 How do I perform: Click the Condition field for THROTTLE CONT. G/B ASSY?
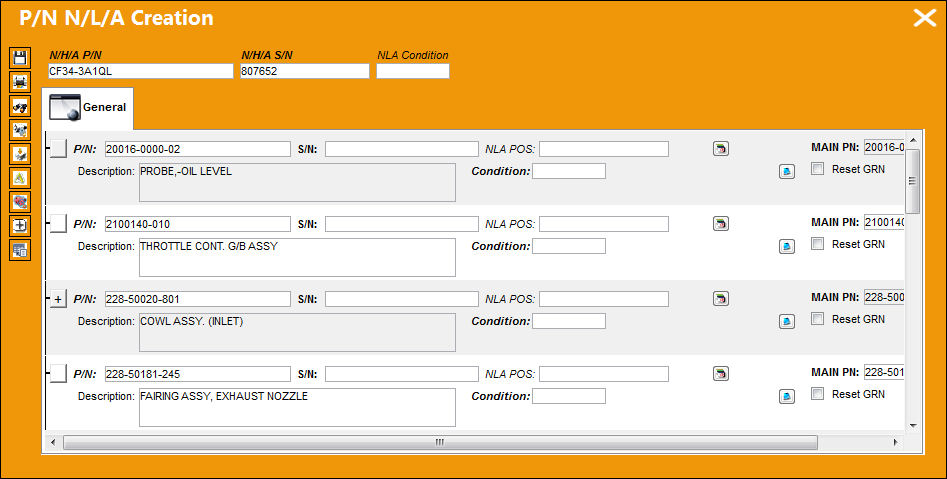pyautogui.click(x=569, y=246)
